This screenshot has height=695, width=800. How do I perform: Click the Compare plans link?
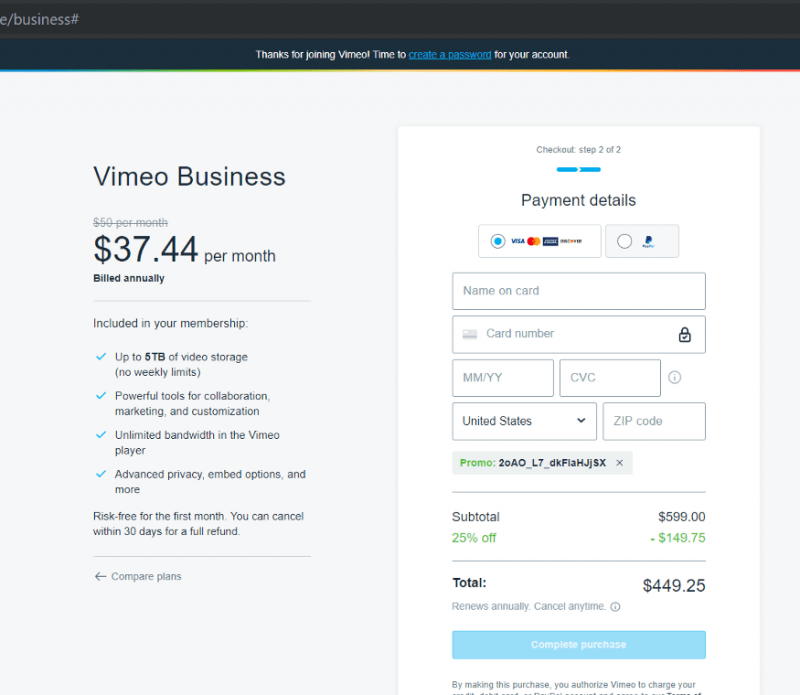click(x=145, y=576)
